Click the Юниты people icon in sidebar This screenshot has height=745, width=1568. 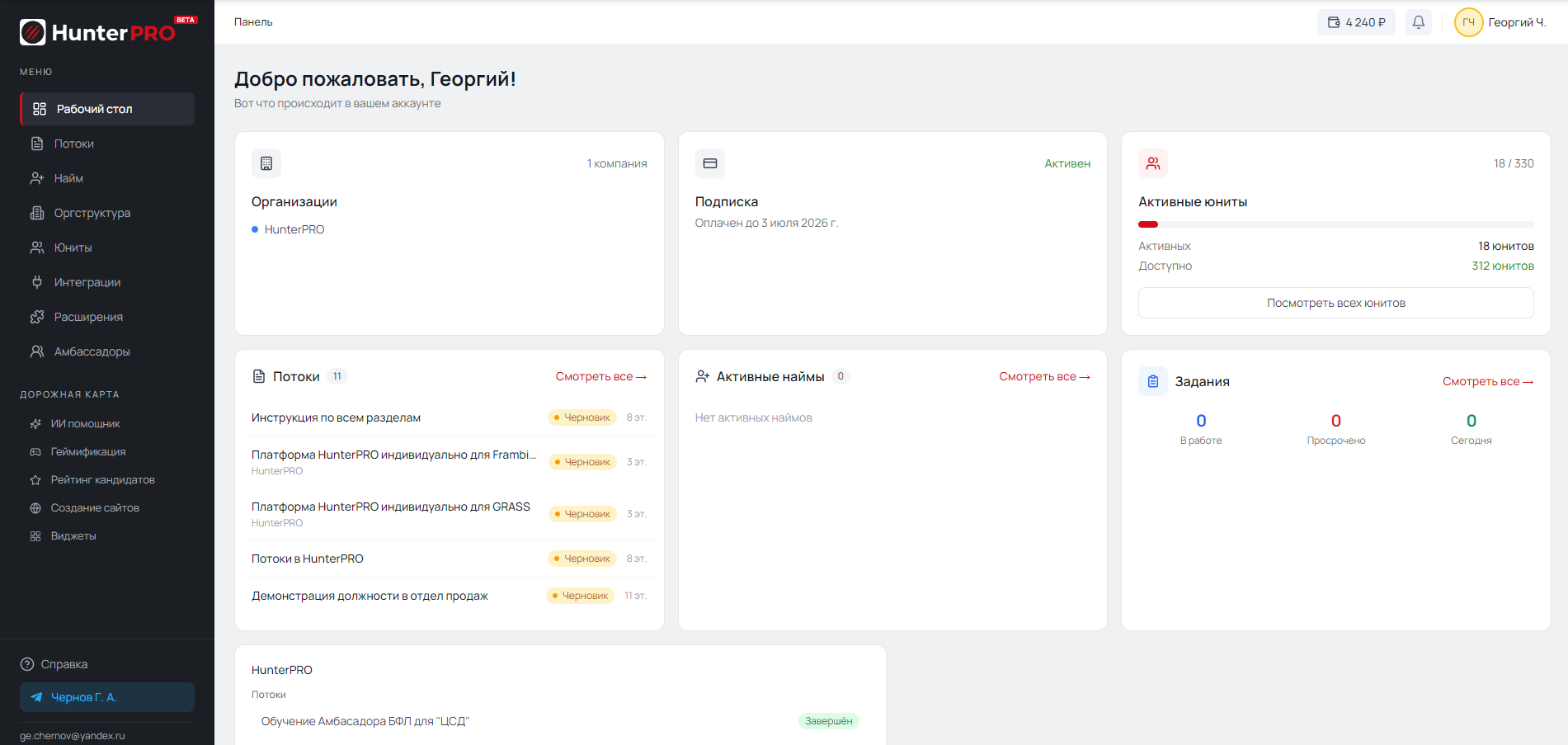click(x=37, y=248)
